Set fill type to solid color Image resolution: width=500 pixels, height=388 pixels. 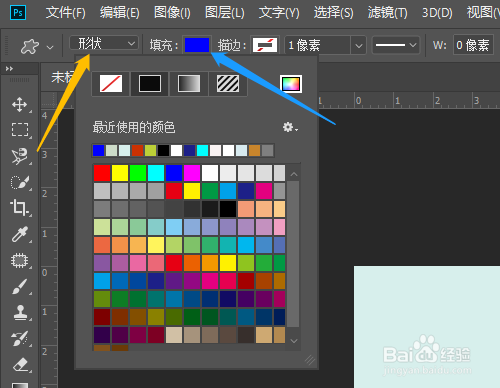point(150,83)
